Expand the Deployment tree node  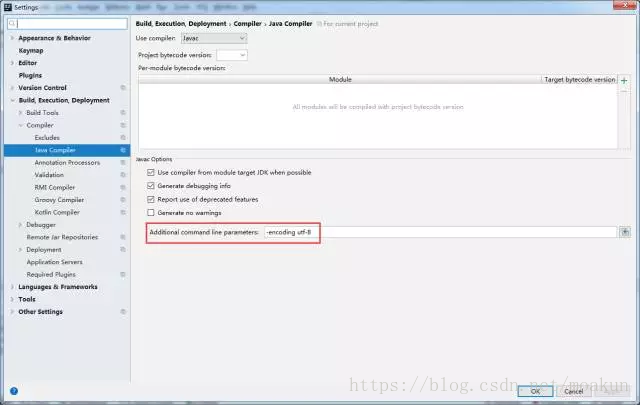(20, 249)
